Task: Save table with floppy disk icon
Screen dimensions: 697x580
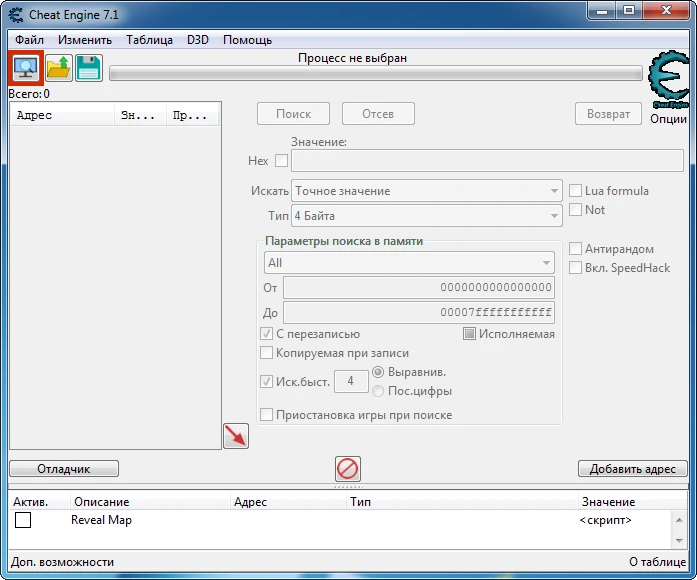Action: coord(89,68)
